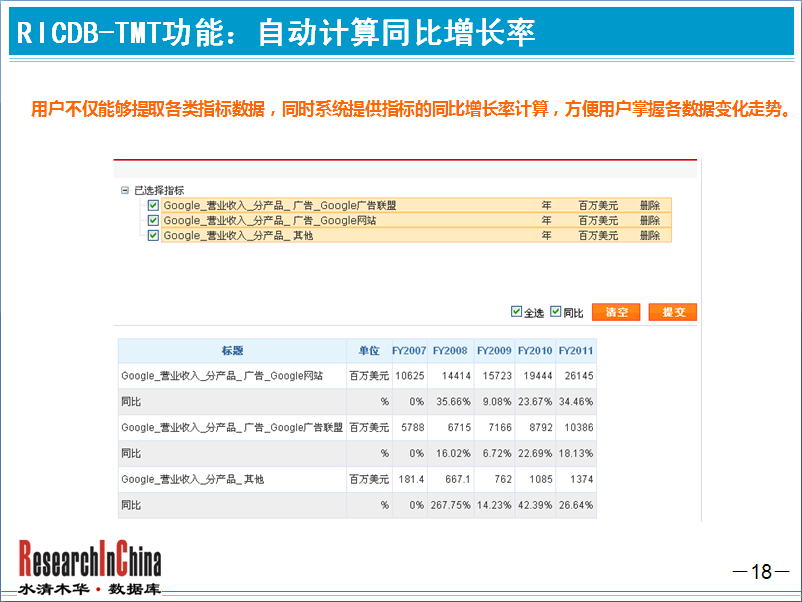Select the 分产品_其他 indicator in the selected list

pyautogui.click(x=416, y=235)
